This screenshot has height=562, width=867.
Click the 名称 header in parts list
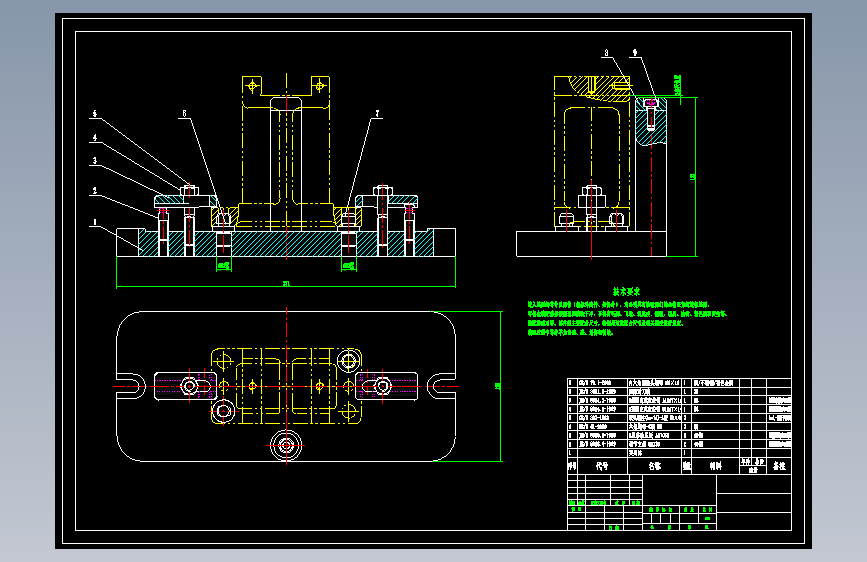655,466
